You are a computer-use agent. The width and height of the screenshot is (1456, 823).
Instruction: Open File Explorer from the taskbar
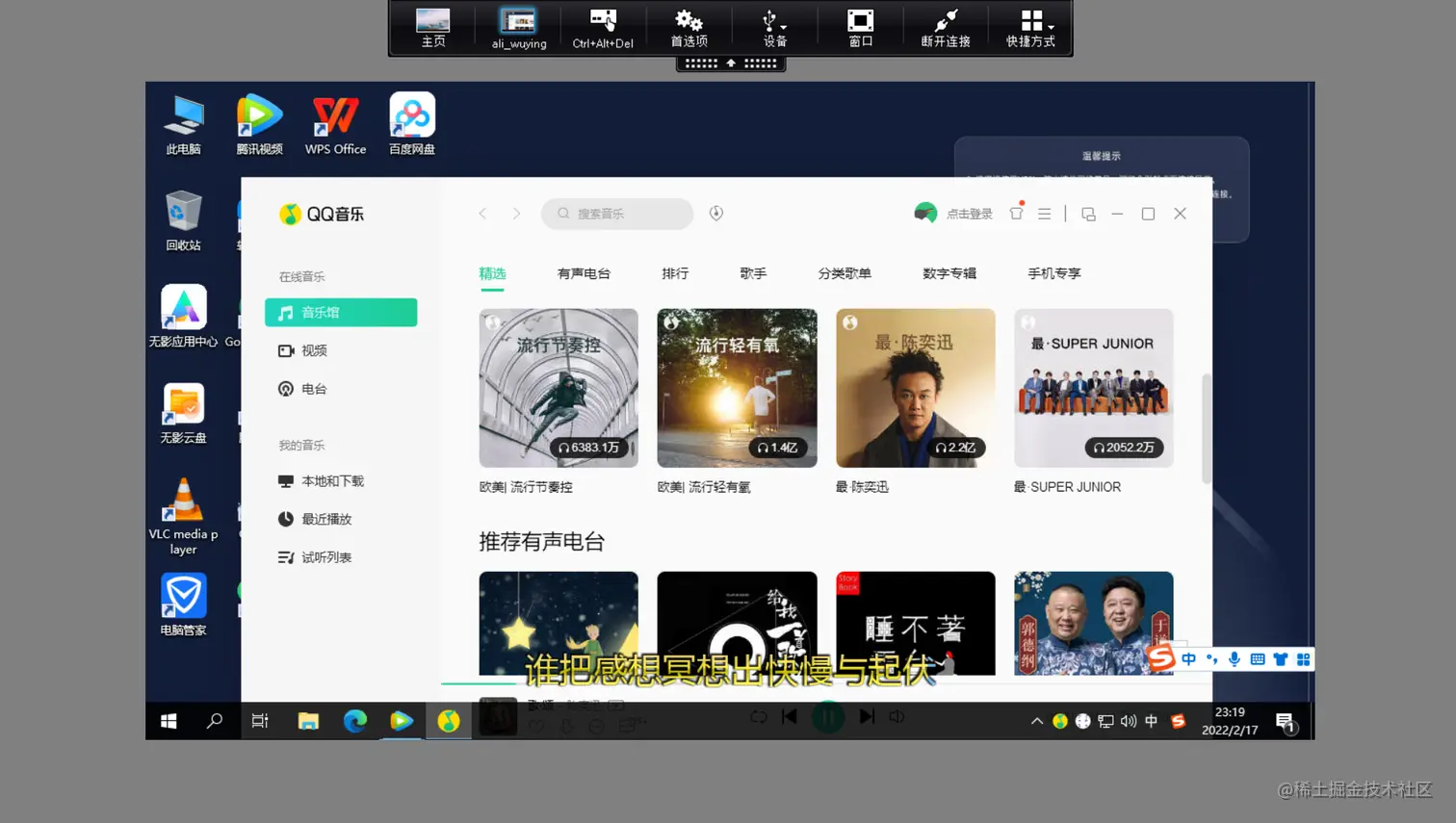coord(308,721)
